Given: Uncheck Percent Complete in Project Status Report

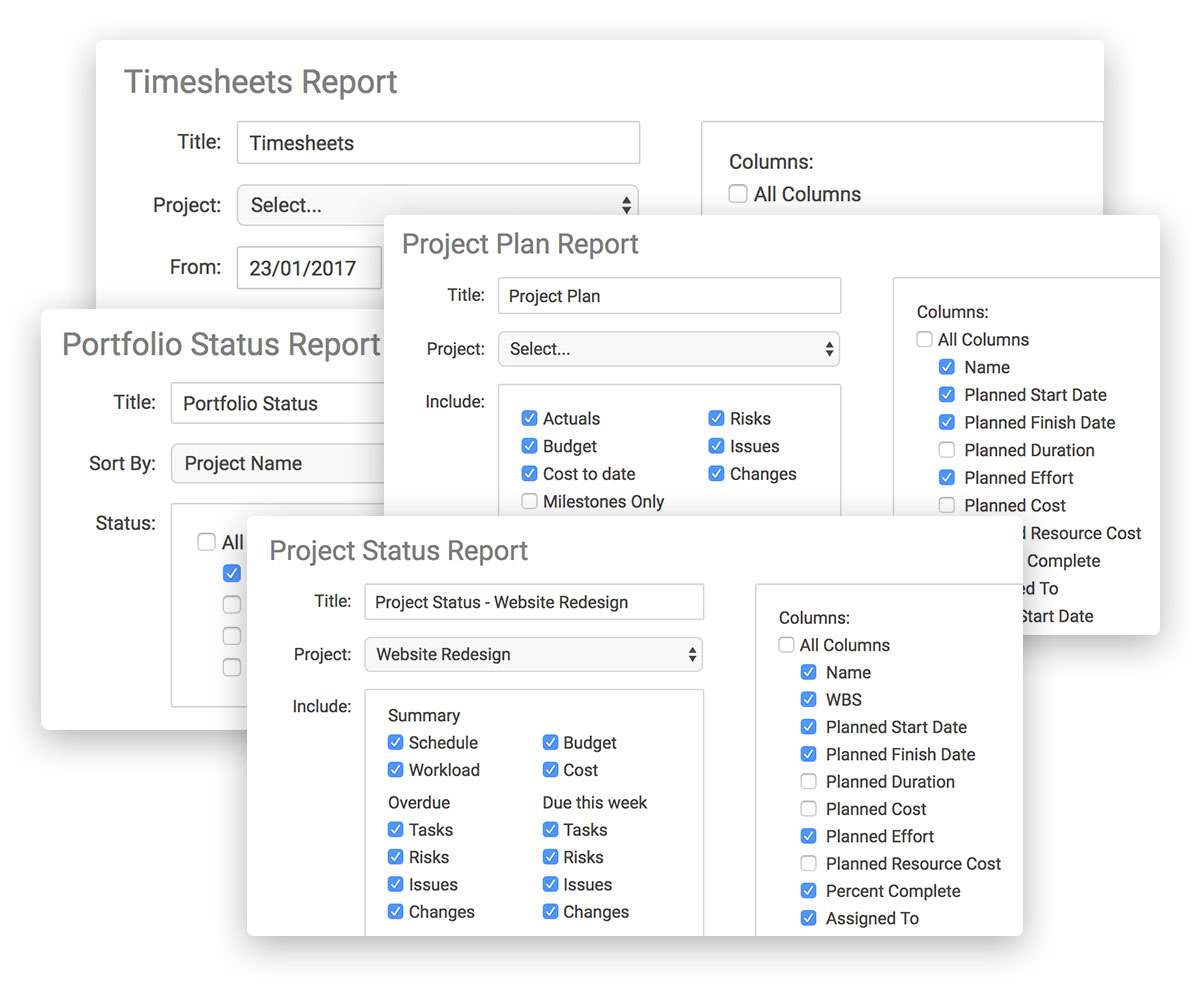Looking at the screenshot, I should 809,891.
